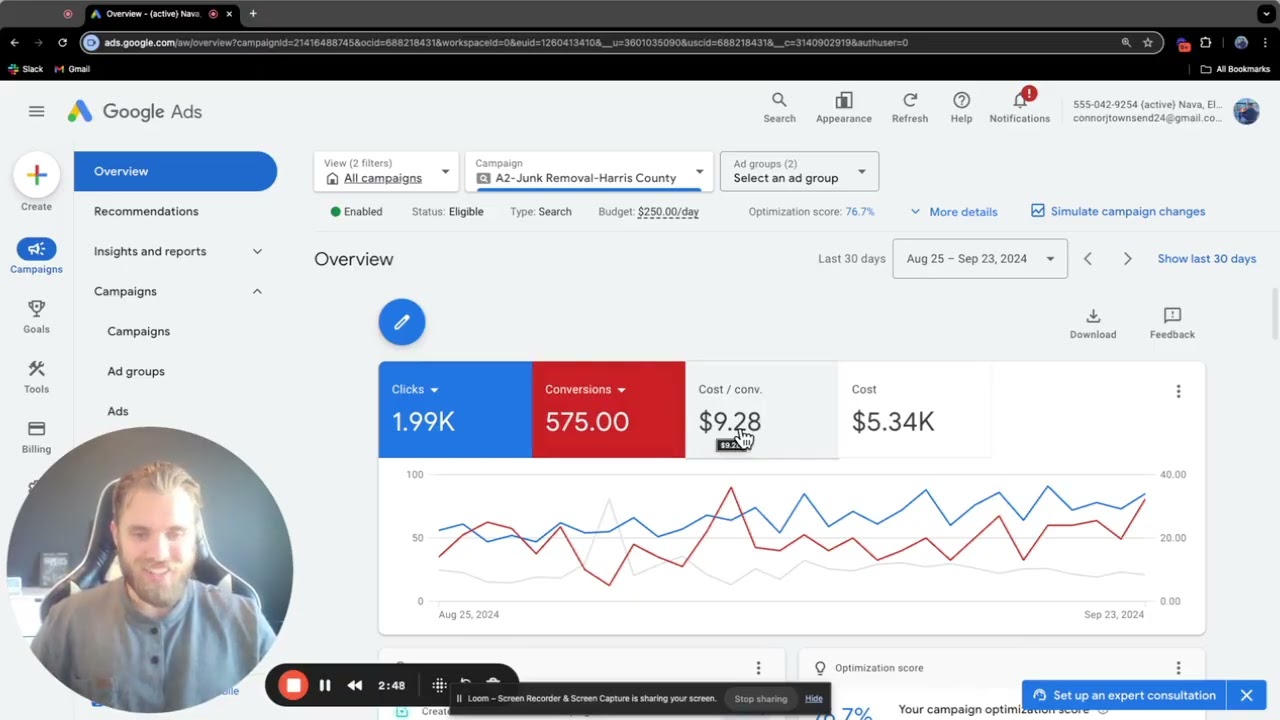Expand More details chevron
The height and width of the screenshot is (720, 1280).
pos(915,212)
